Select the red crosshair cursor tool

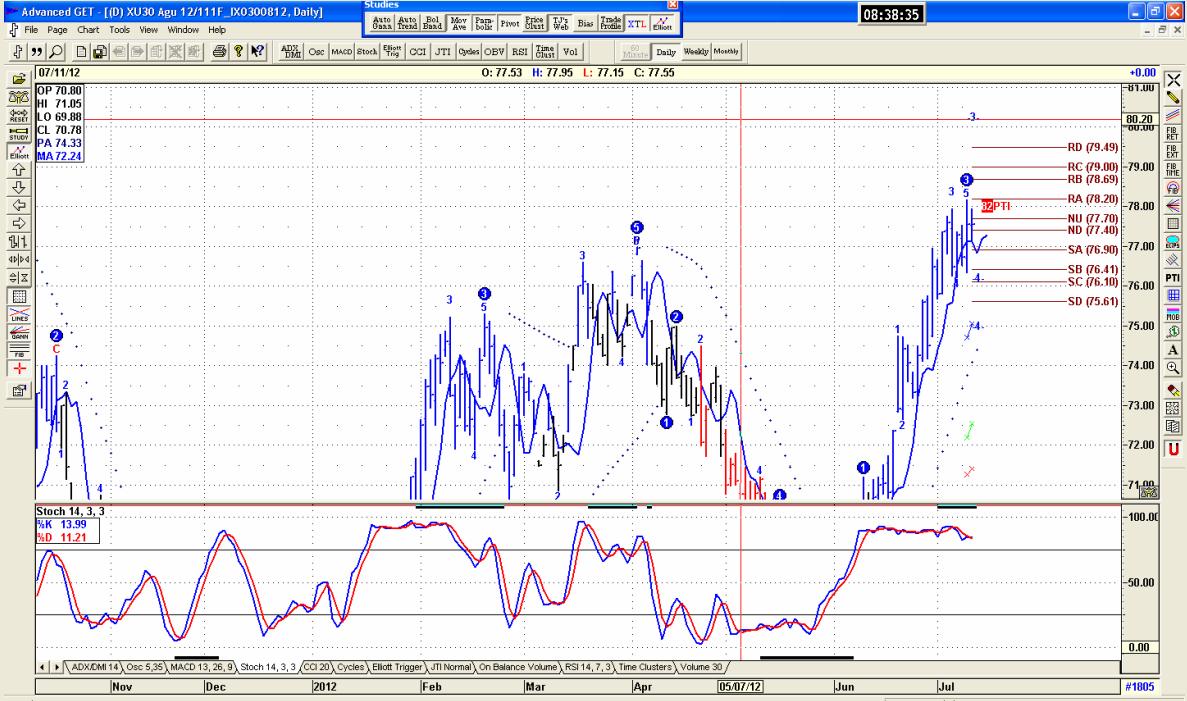[x=19, y=369]
